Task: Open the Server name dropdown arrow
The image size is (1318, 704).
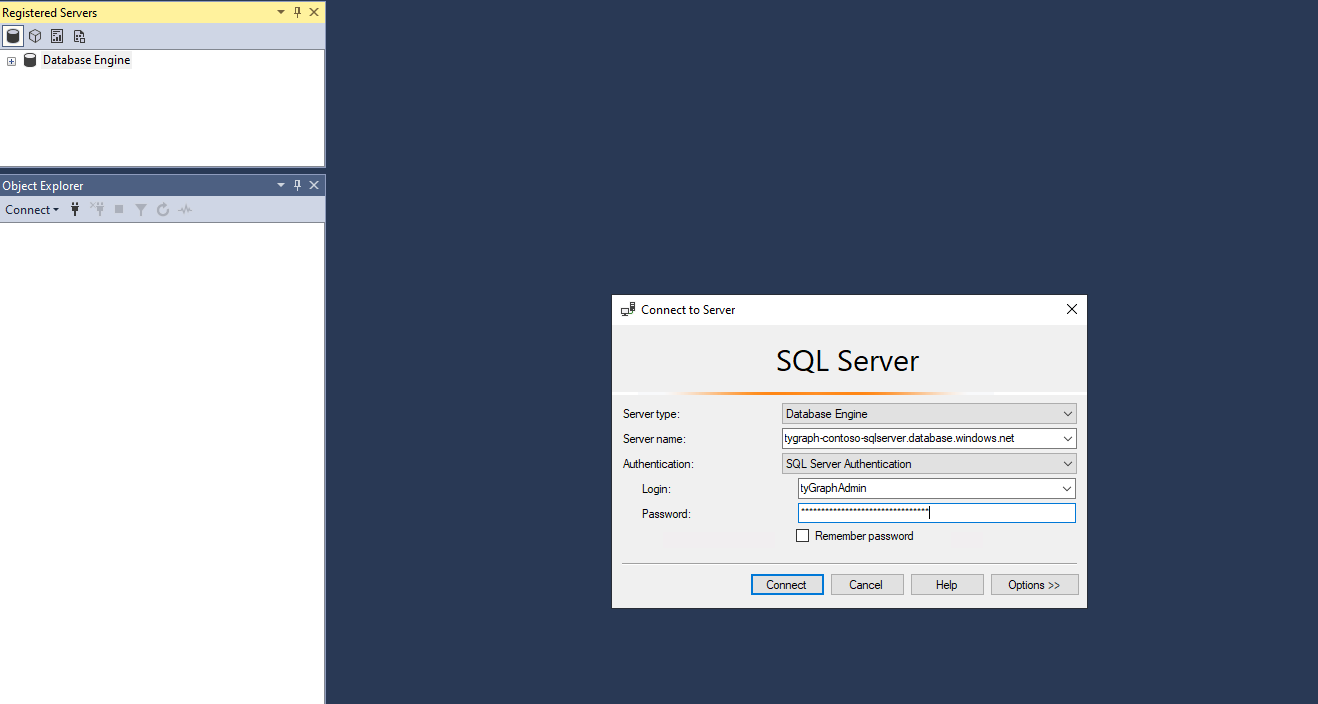Action: [x=1068, y=439]
